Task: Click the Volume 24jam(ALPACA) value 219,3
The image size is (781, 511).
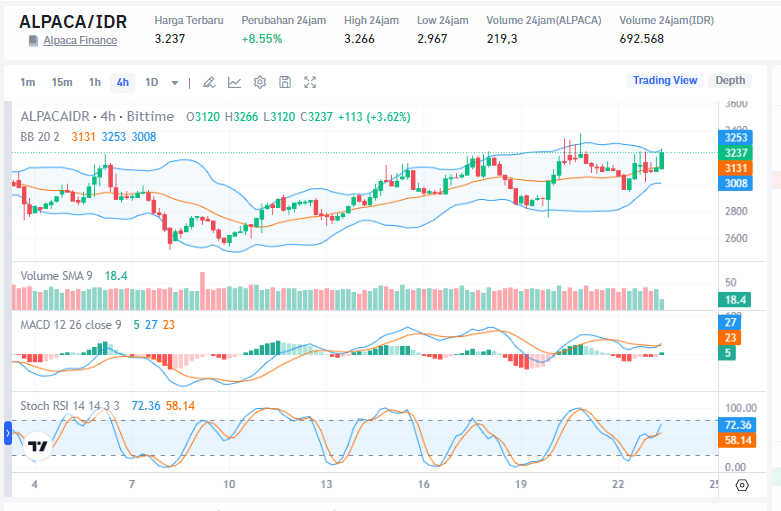Action: 502,39
